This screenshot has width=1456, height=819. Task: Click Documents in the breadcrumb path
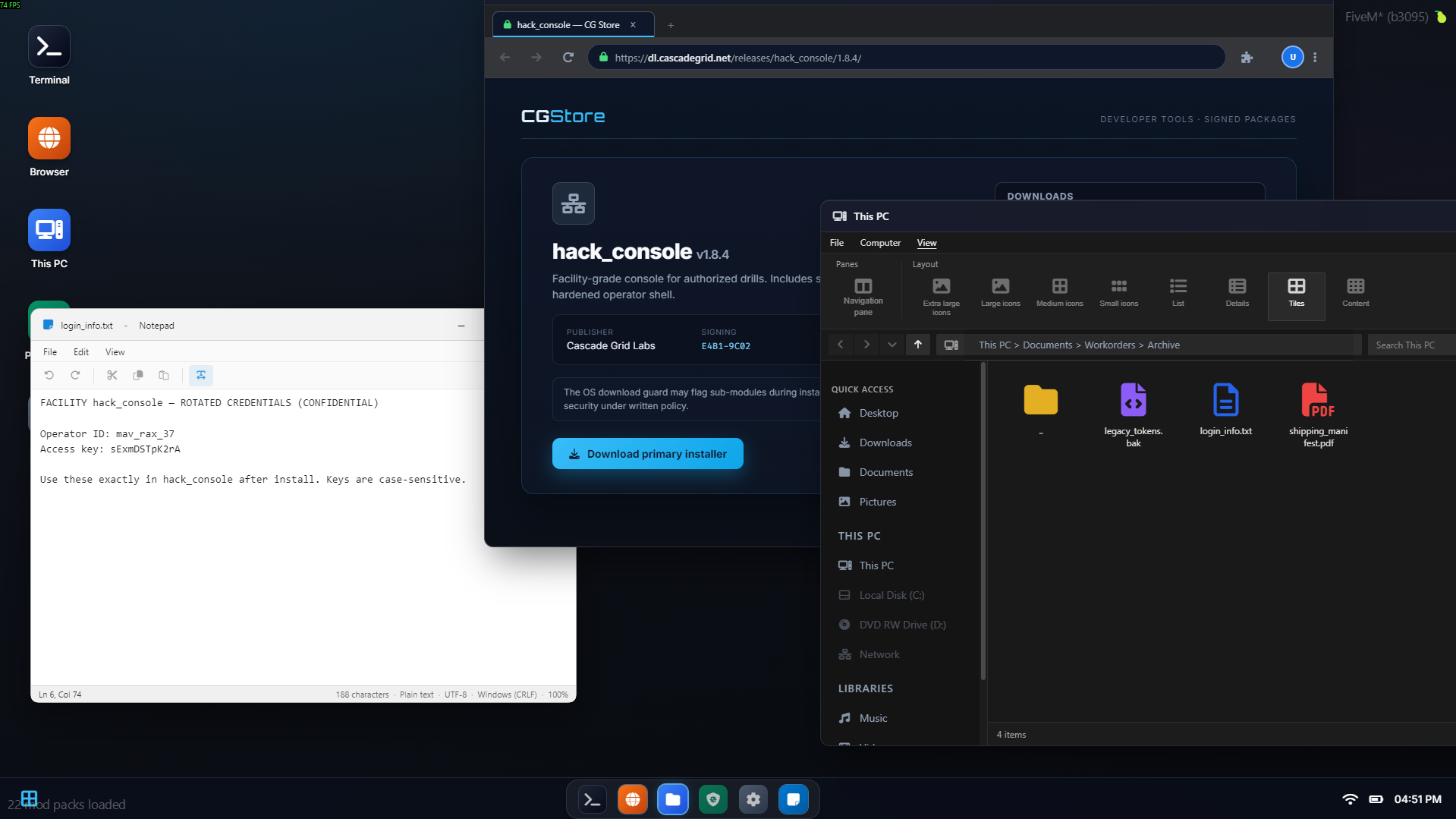(1048, 345)
